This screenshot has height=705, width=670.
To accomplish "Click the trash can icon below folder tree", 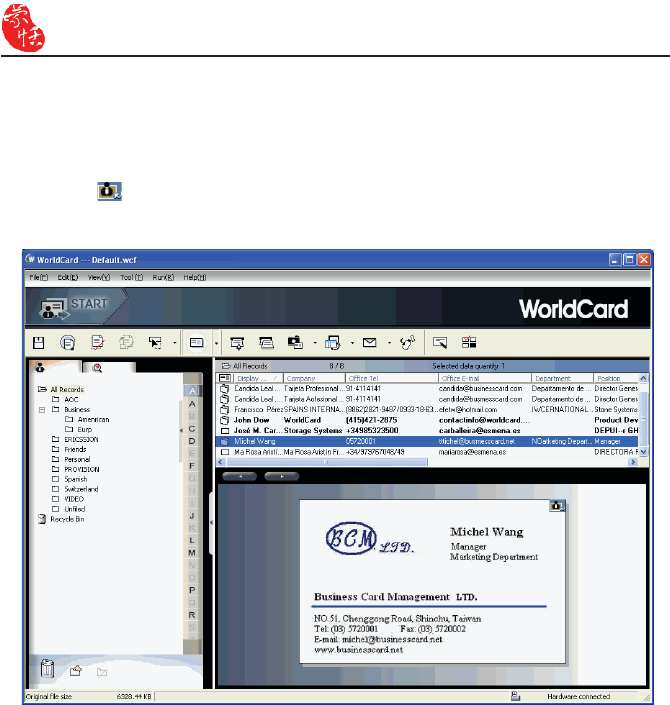I will [x=47, y=668].
